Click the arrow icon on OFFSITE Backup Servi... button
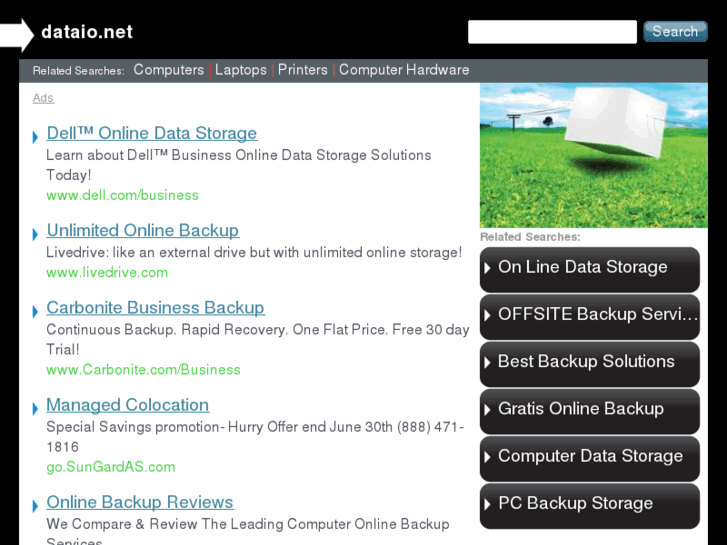 [487, 315]
